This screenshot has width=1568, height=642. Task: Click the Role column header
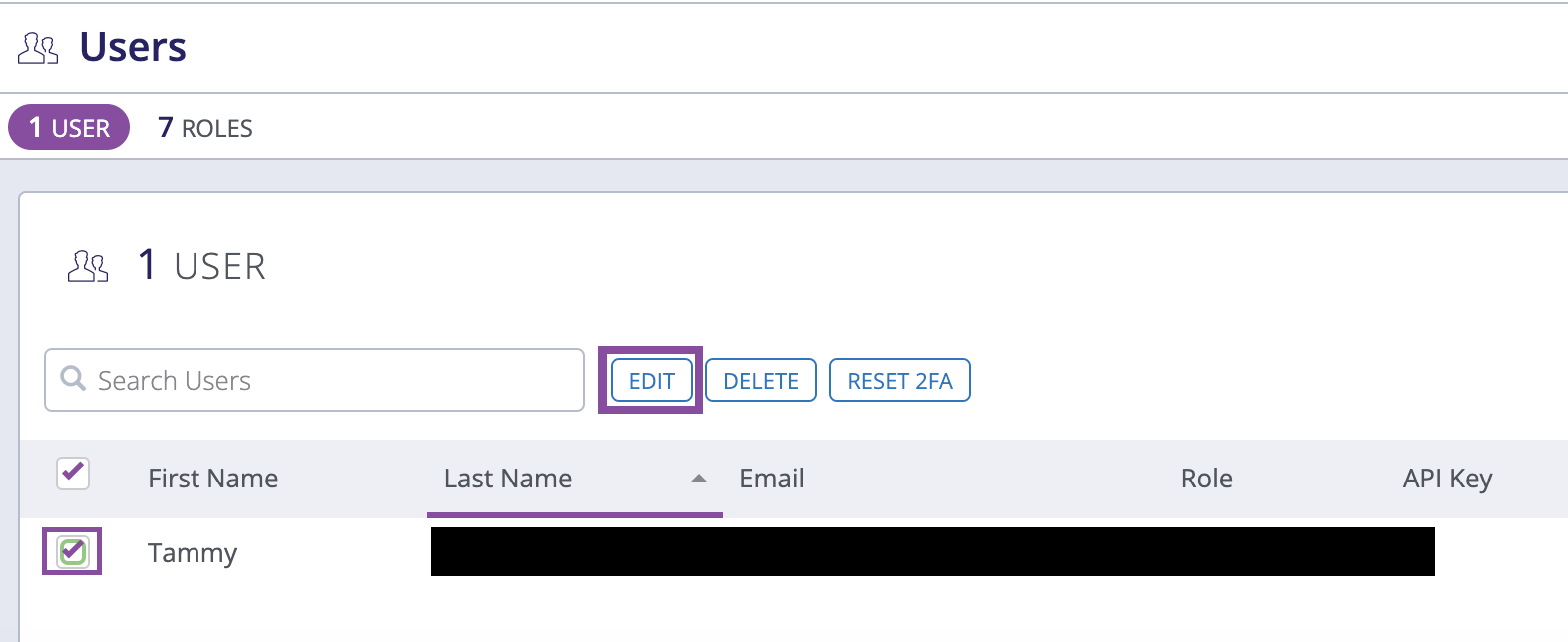pos(1206,479)
